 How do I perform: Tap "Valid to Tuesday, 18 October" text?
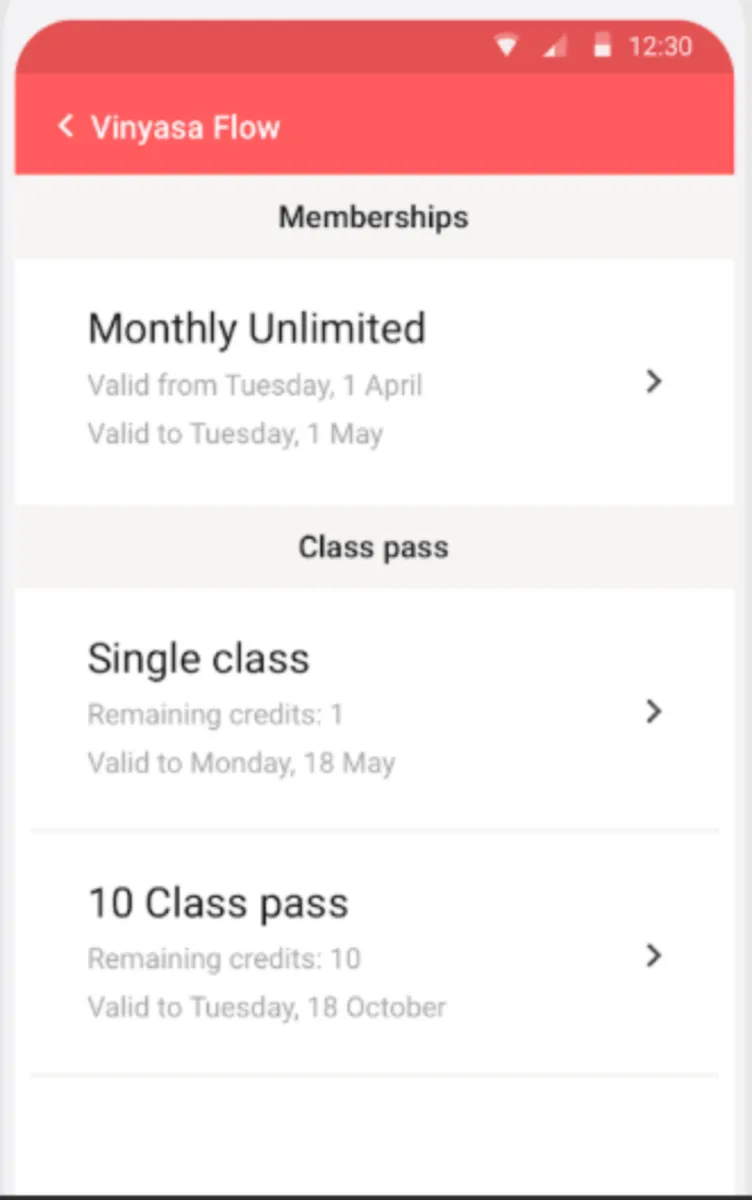(267, 1007)
